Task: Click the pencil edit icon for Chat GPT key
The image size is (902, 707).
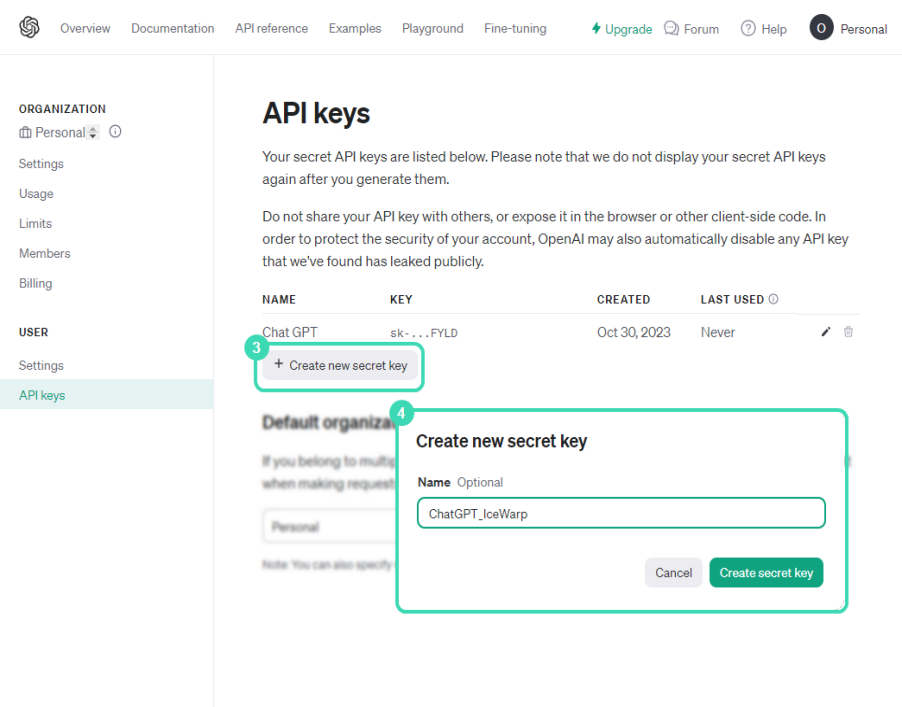Action: (826, 332)
